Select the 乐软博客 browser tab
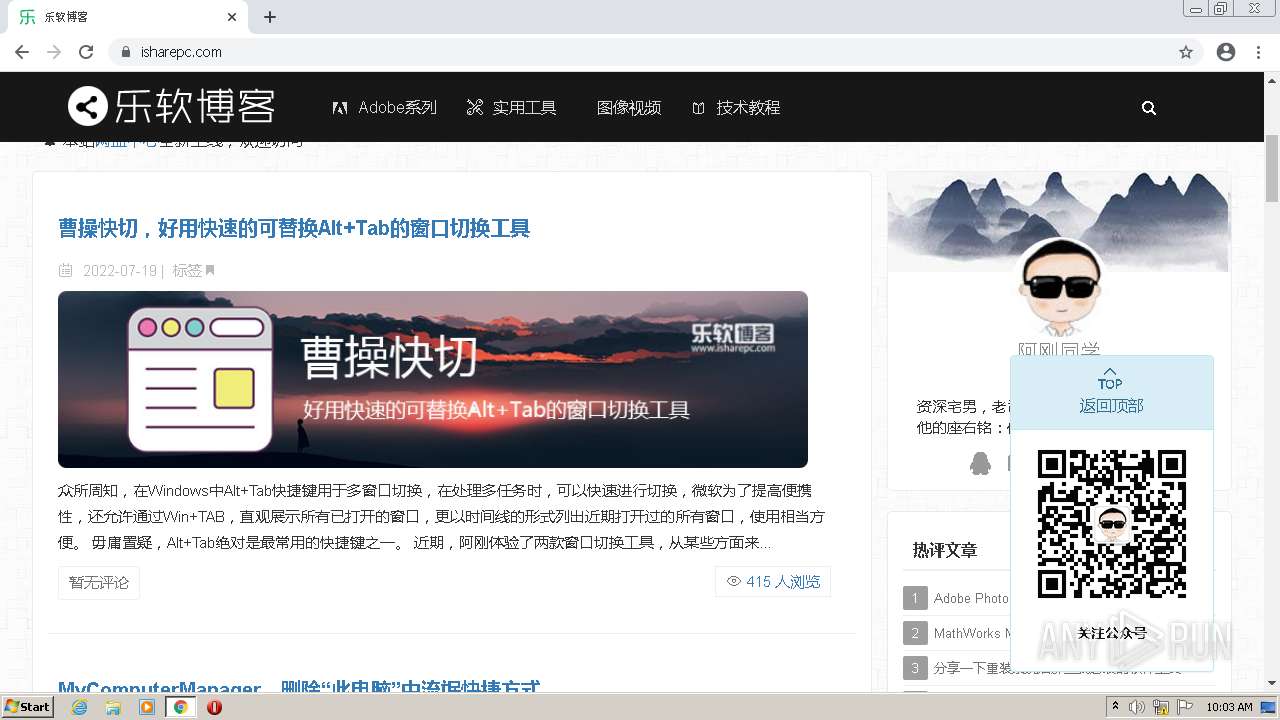 [x=127, y=17]
